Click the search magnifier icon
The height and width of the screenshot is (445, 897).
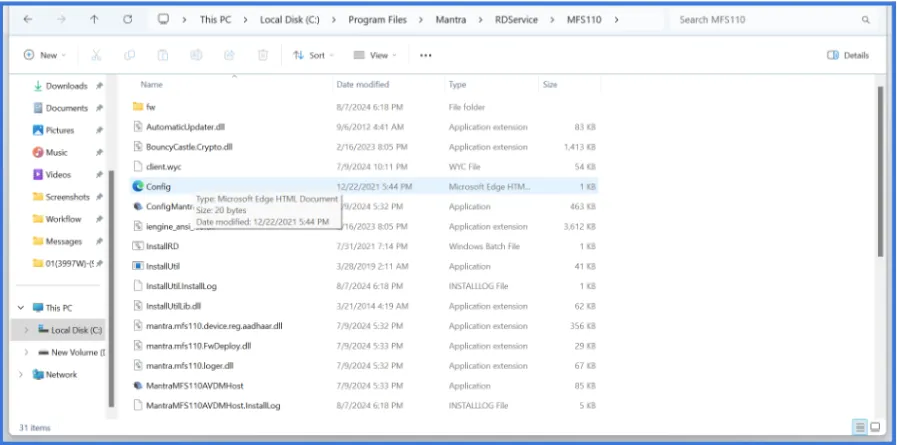[x=866, y=19]
